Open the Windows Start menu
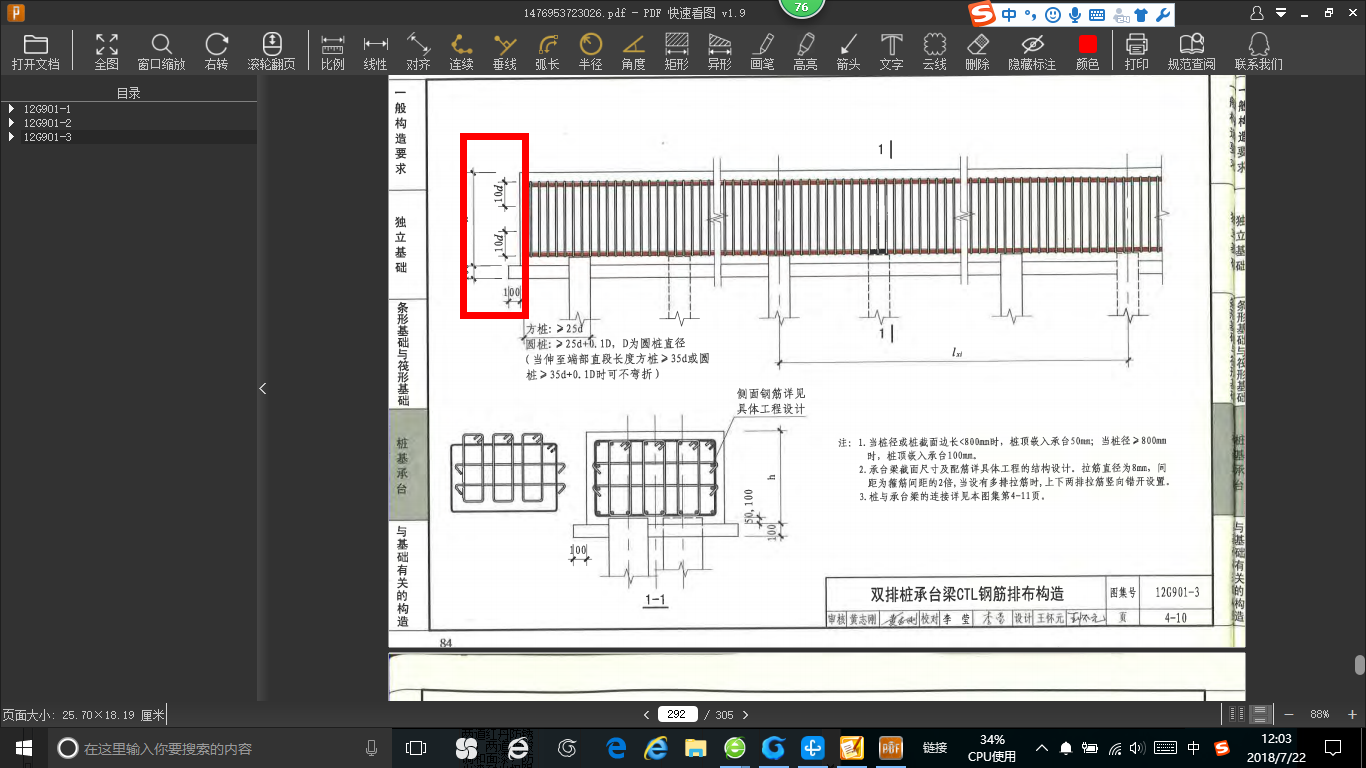 pyautogui.click(x=23, y=747)
